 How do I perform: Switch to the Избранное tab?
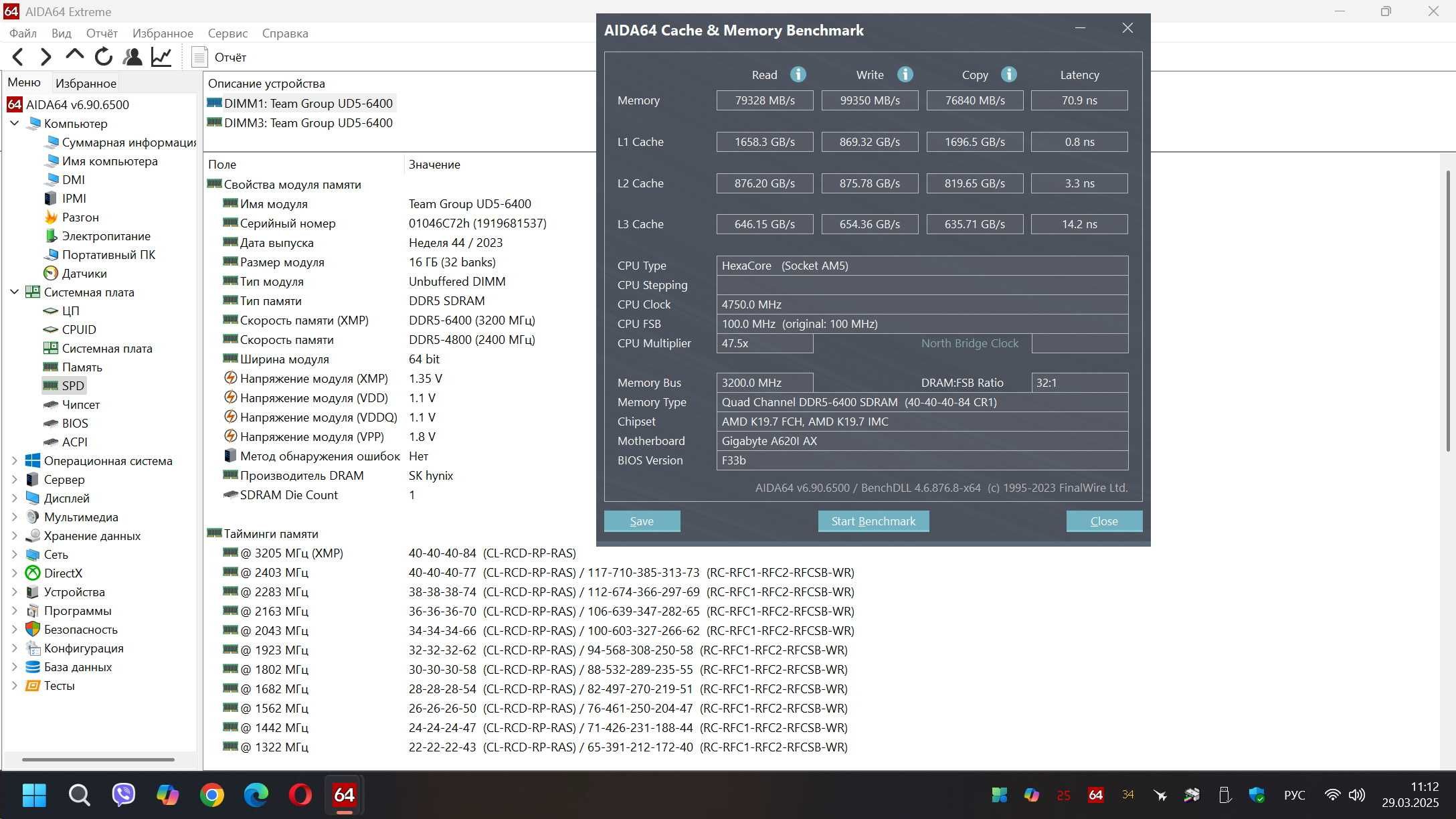[86, 83]
